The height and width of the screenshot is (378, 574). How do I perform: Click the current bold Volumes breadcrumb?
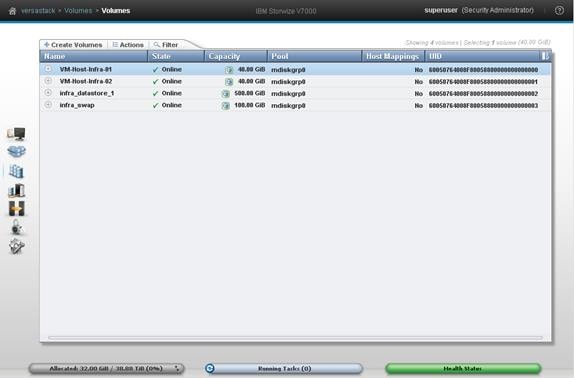(116, 11)
